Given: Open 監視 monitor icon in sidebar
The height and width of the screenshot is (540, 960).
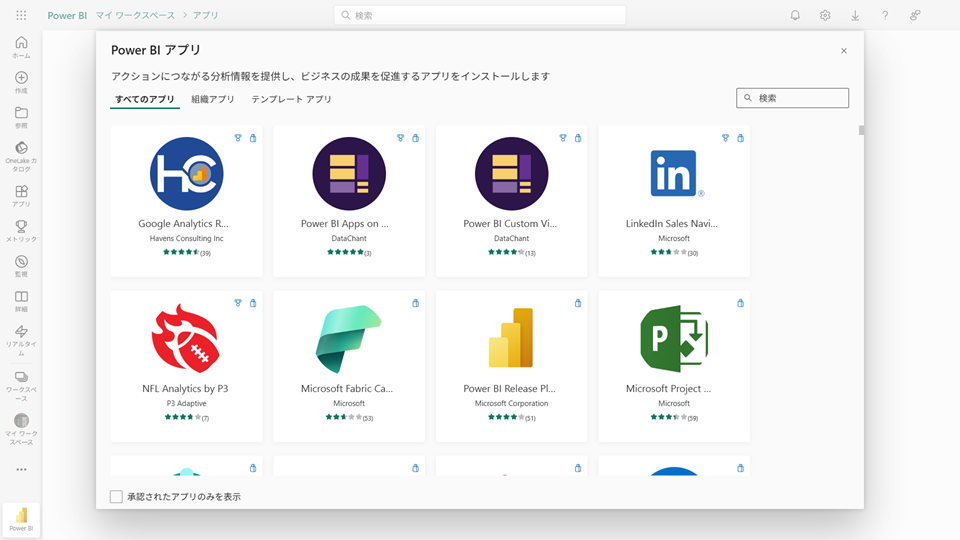Looking at the screenshot, I should [x=21, y=261].
